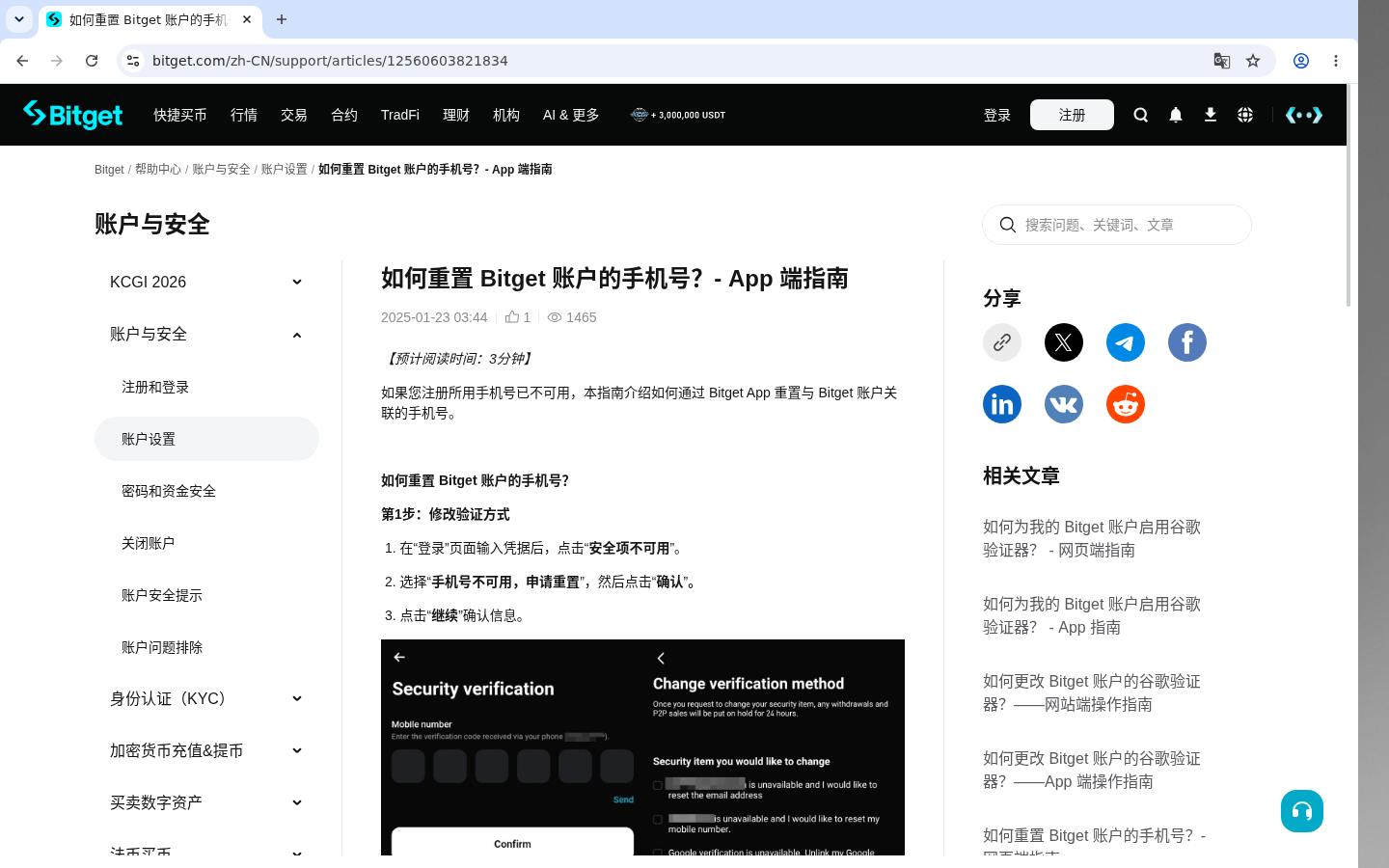Click the thumbs-up like icon
Screen dimensions: 1389x868
[512, 316]
